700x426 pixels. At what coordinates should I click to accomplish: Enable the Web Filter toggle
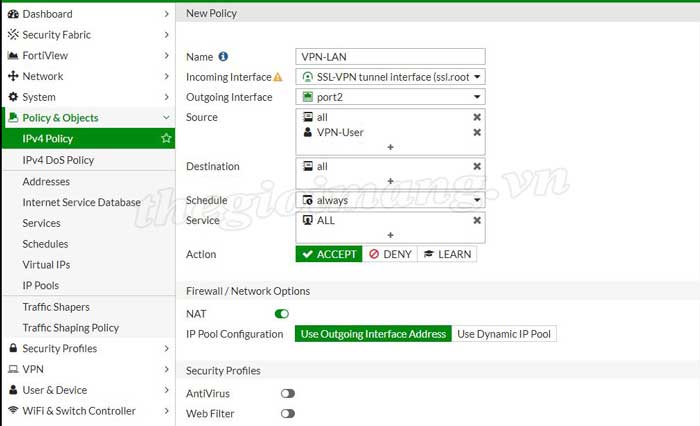point(288,413)
